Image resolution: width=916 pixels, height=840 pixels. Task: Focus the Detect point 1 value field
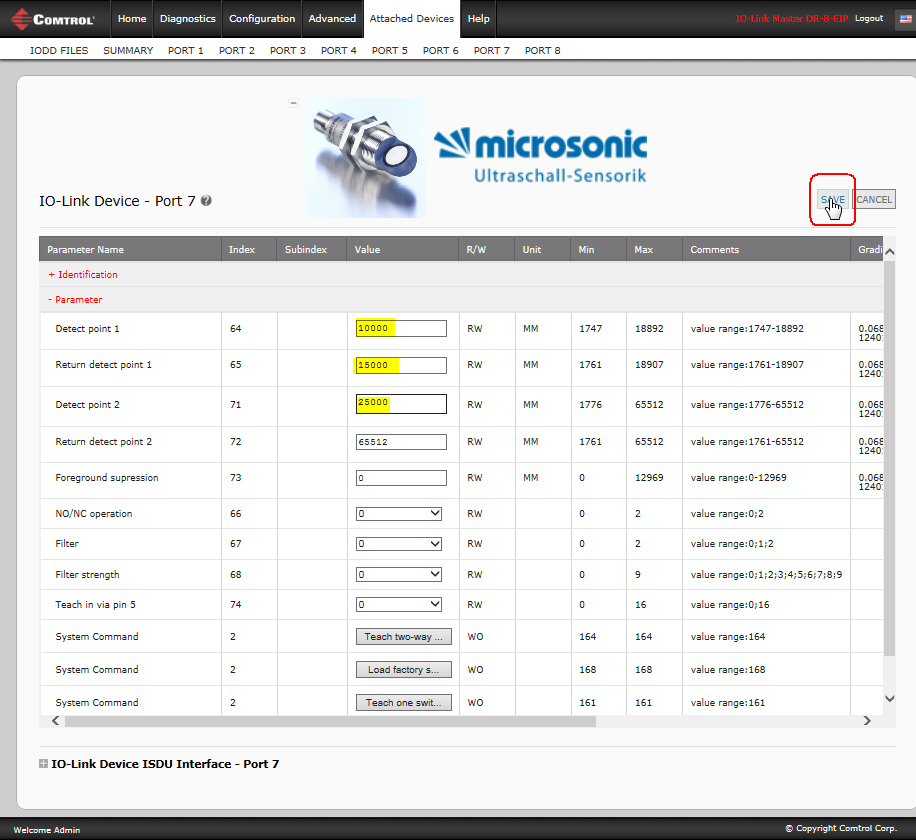(x=401, y=328)
